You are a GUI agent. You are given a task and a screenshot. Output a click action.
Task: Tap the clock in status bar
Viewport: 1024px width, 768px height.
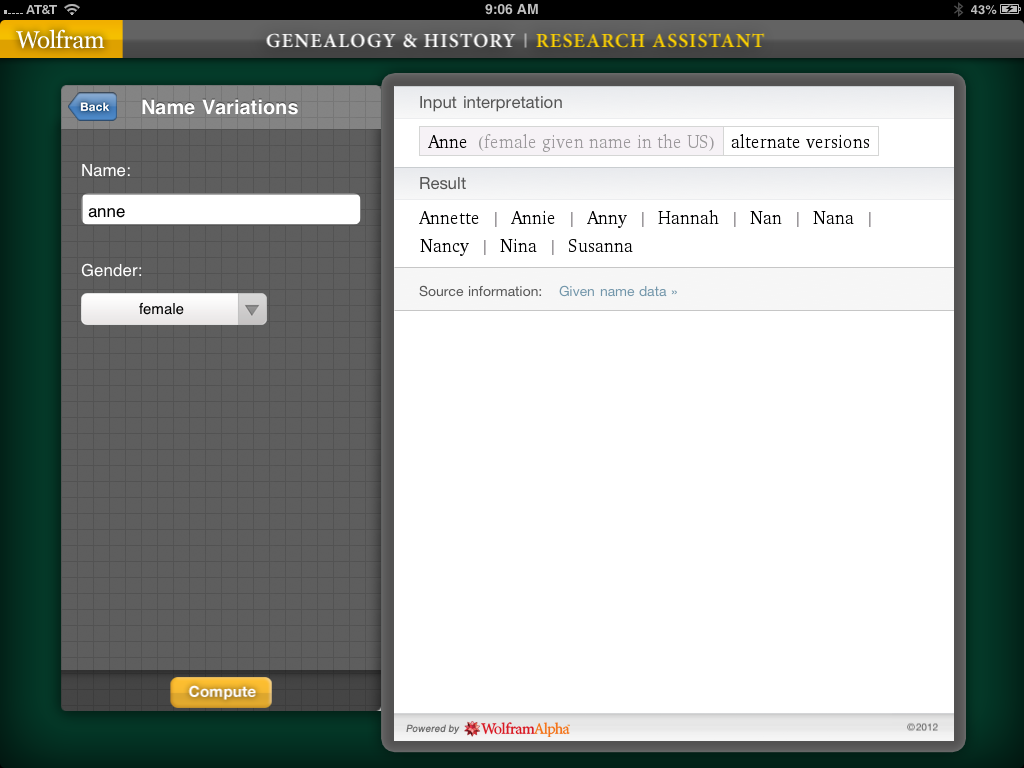[x=511, y=9]
